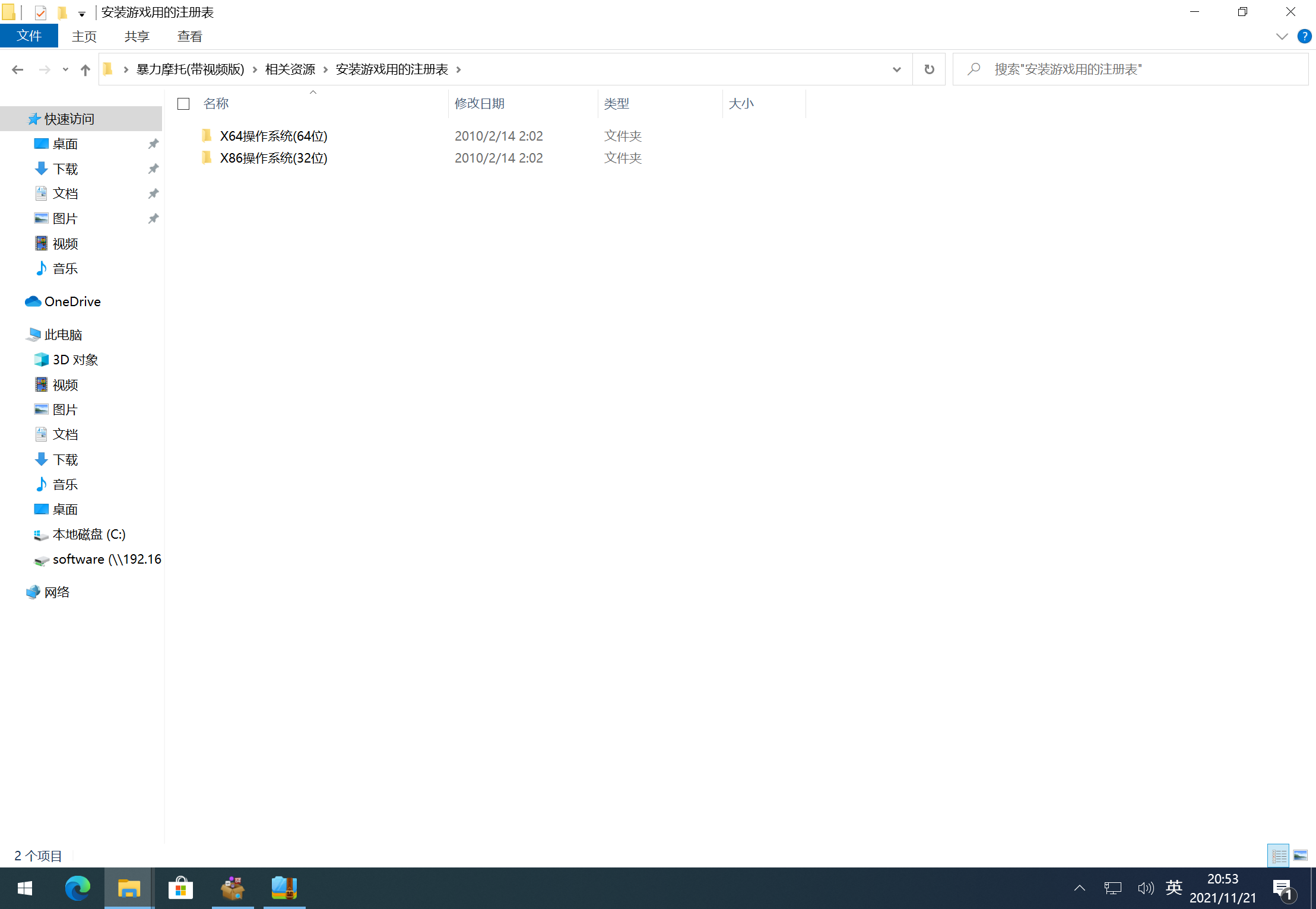The image size is (1316, 909).
Task: Refresh the current folder view
Action: (929, 69)
